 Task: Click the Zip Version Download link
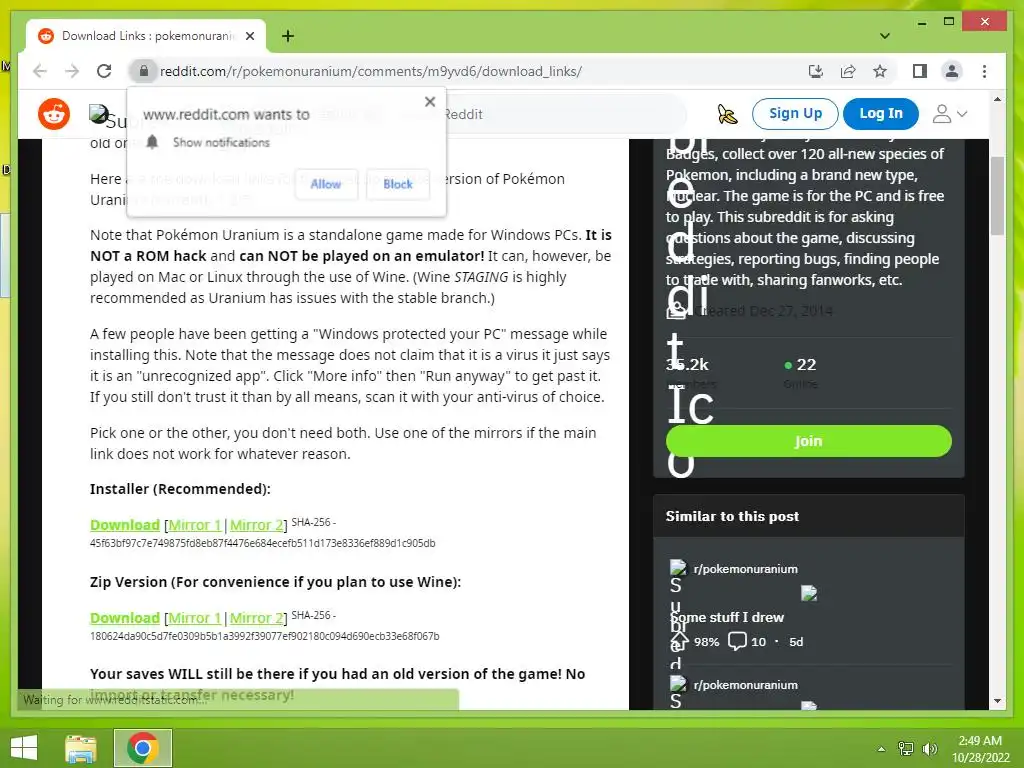(125, 618)
